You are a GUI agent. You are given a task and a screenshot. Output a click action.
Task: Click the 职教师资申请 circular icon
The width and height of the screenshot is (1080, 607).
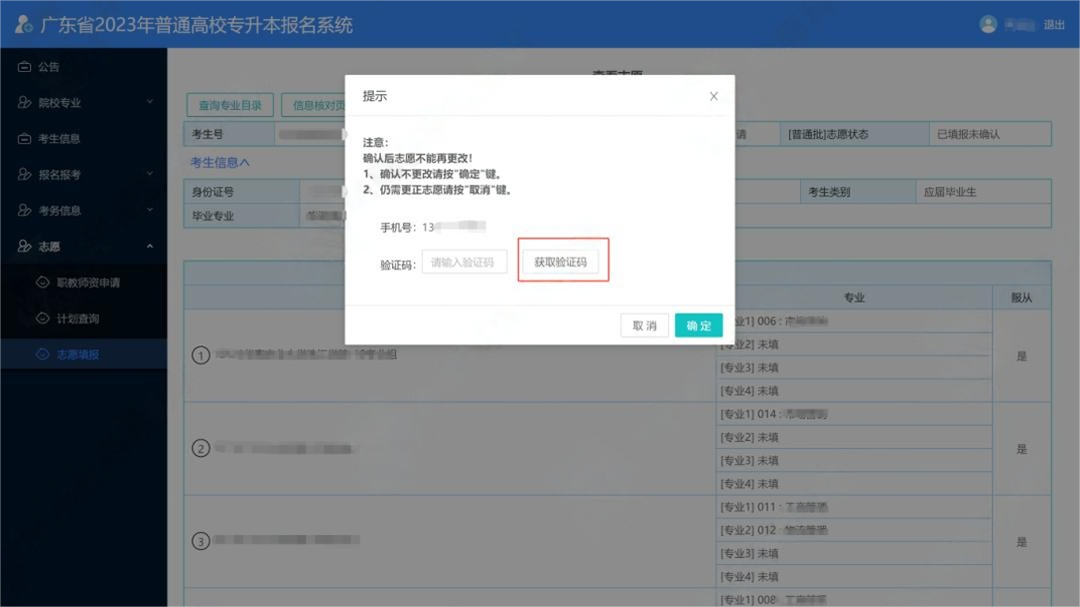click(x=44, y=283)
